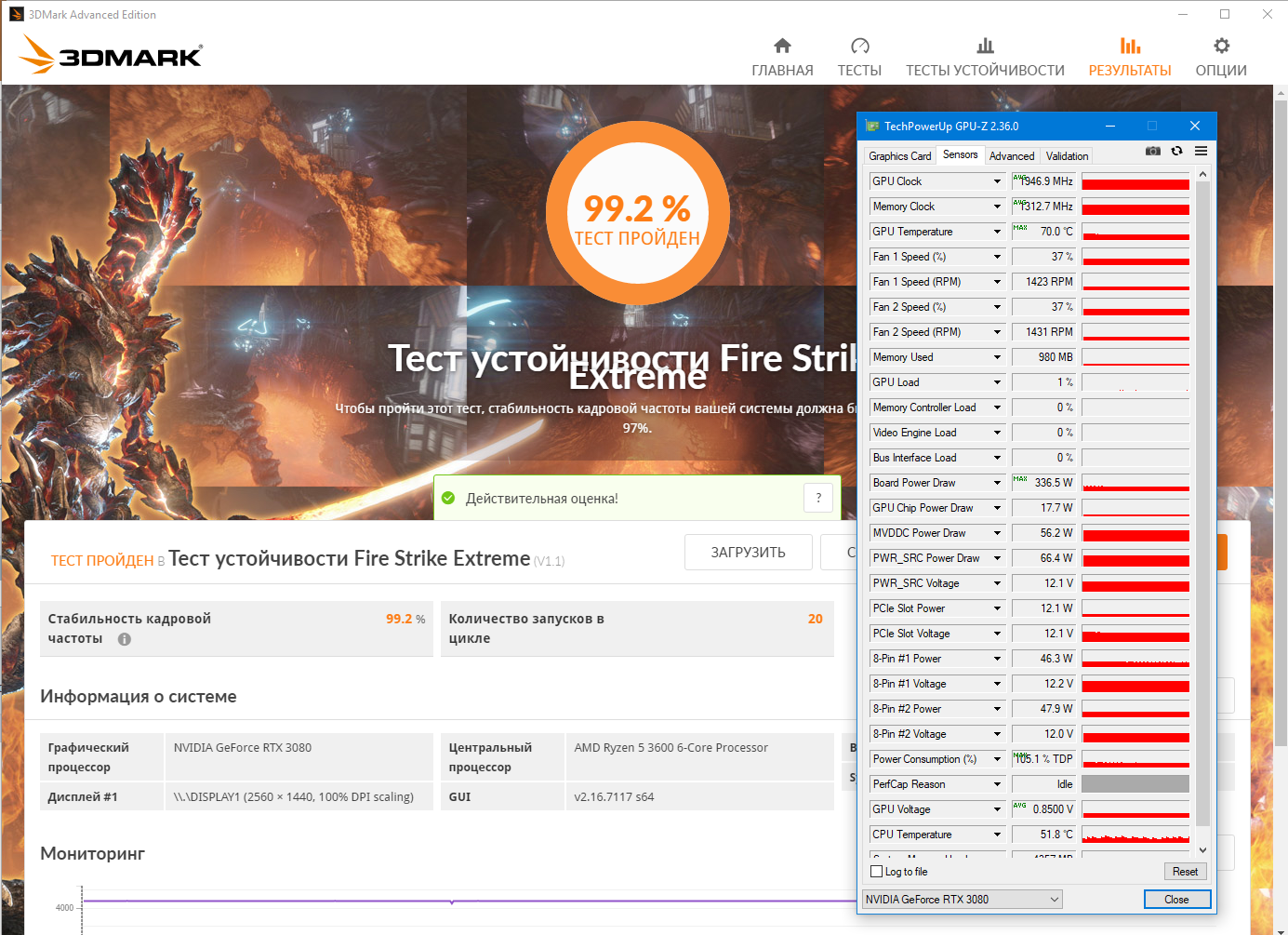1288x935 pixels.
Task: Take a GPU-Z screenshot with camera icon
Action: 1153,151
